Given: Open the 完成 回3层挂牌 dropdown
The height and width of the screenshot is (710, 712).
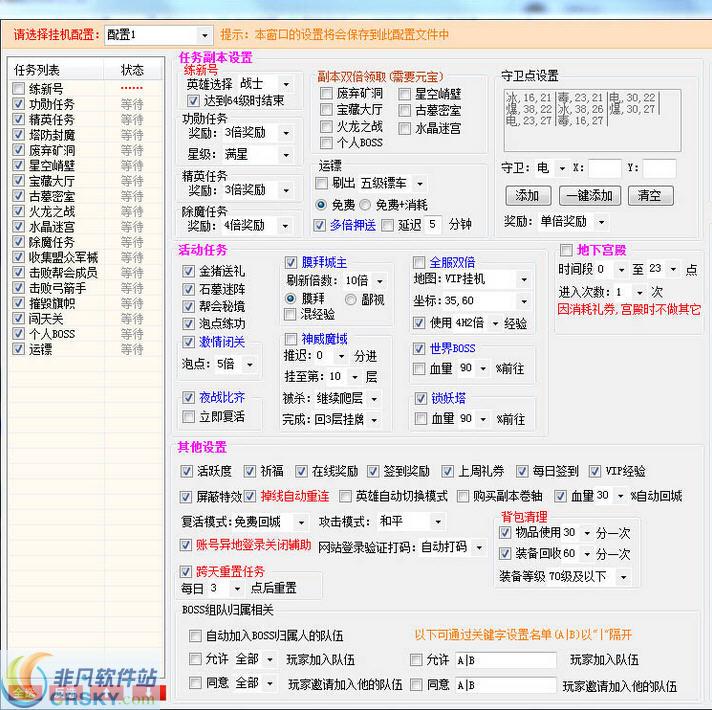Looking at the screenshot, I should [x=347, y=419].
